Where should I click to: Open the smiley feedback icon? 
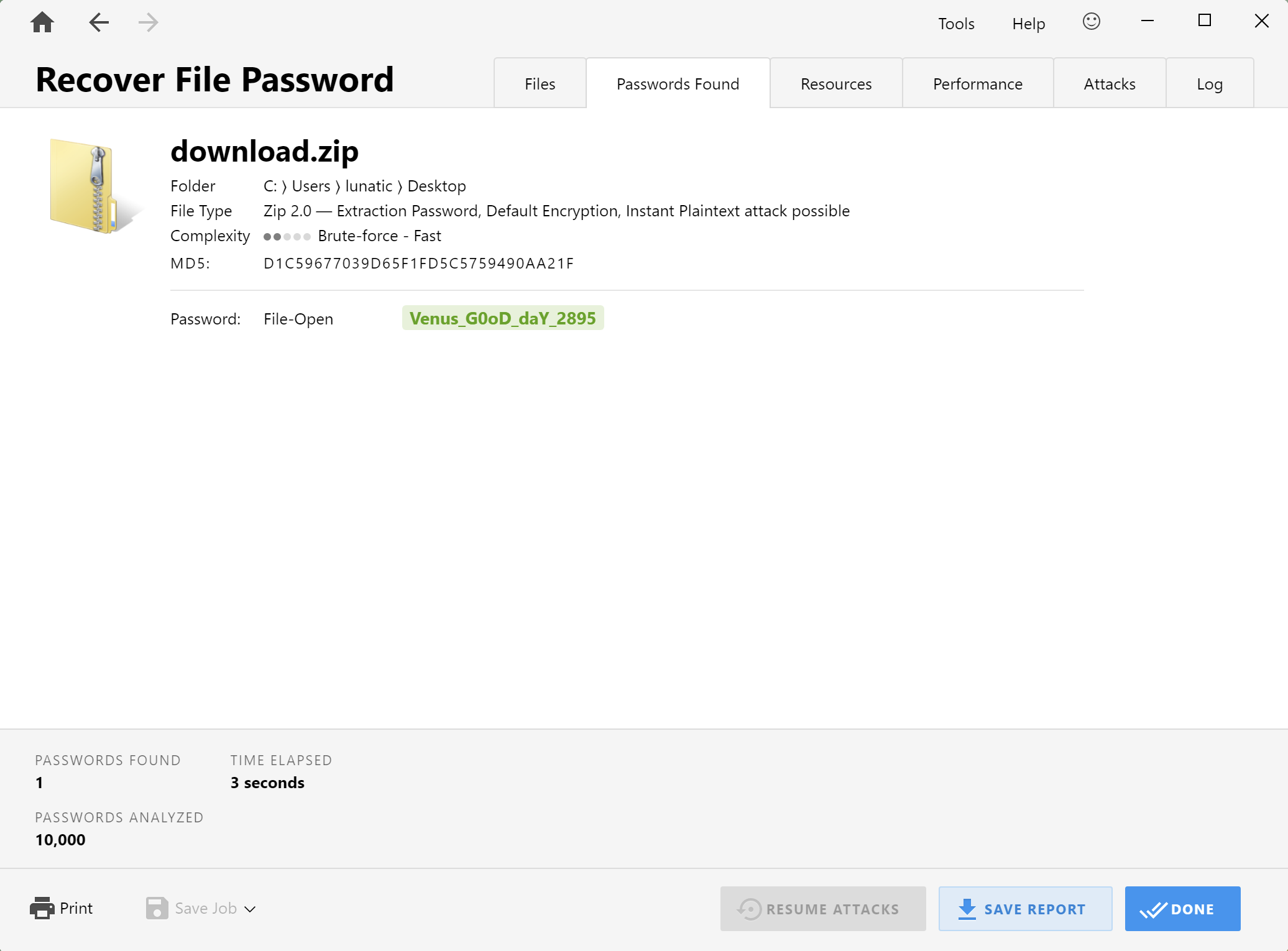pyautogui.click(x=1091, y=22)
